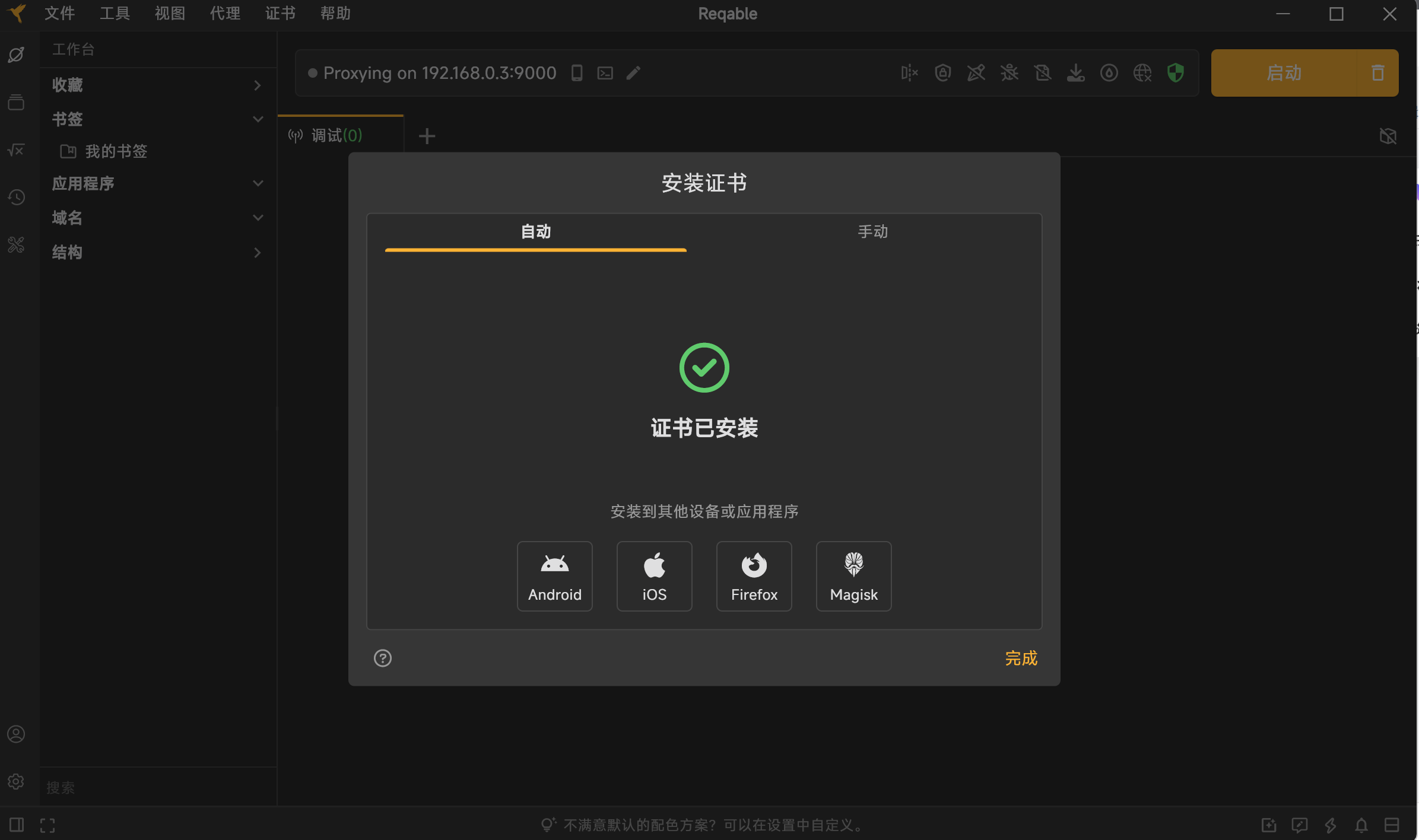
Task: Click the green certificate shield icon
Action: pos(1176,72)
